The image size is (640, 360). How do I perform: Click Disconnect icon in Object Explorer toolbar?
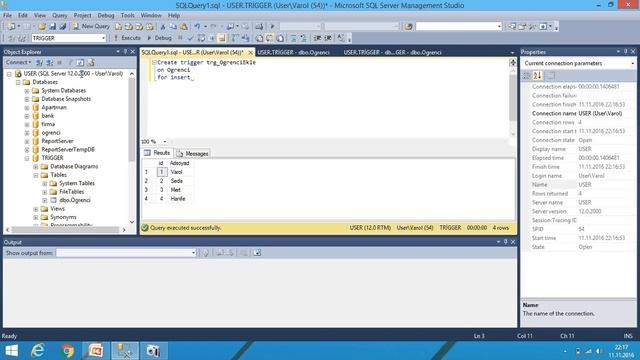click(x=49, y=62)
